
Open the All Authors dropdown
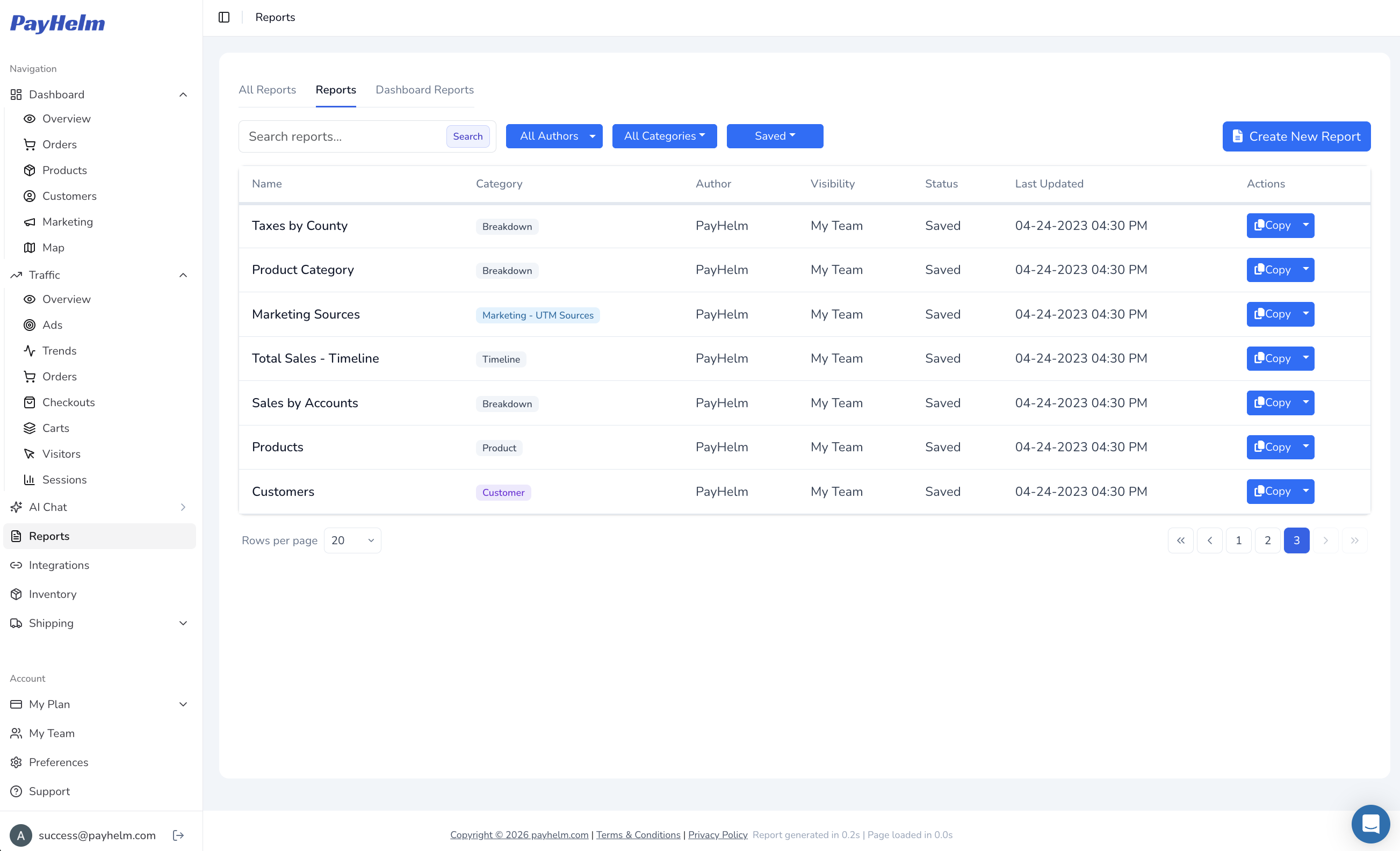(x=554, y=136)
